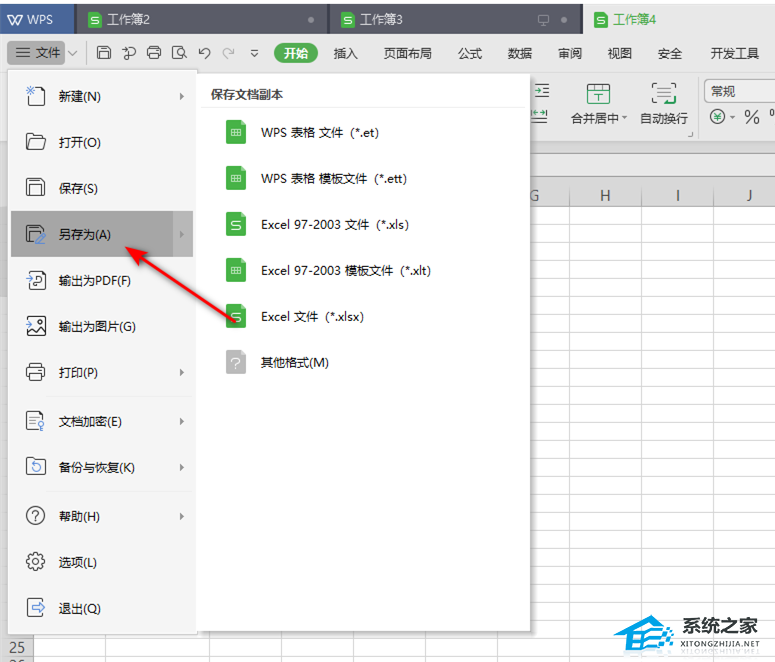
Task: Open the 开发工具 ribbon tab
Action: pyautogui.click(x=734, y=53)
